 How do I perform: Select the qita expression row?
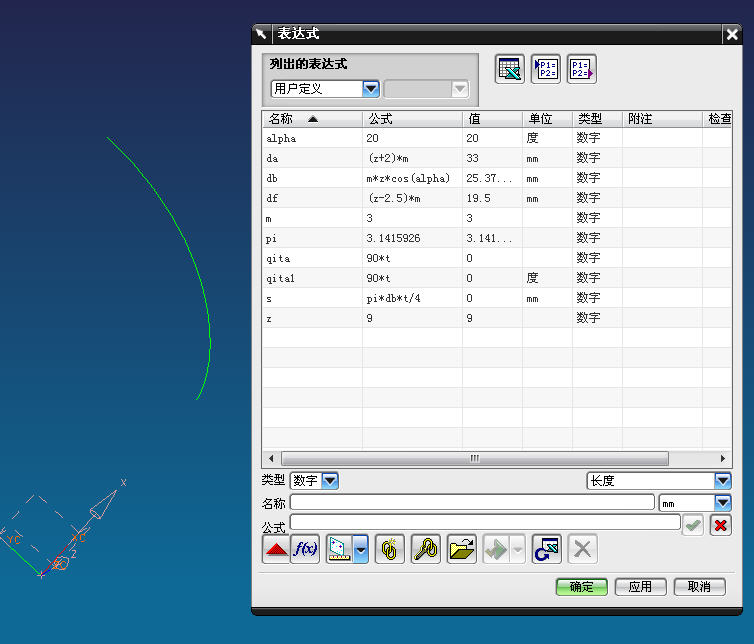tap(497, 258)
